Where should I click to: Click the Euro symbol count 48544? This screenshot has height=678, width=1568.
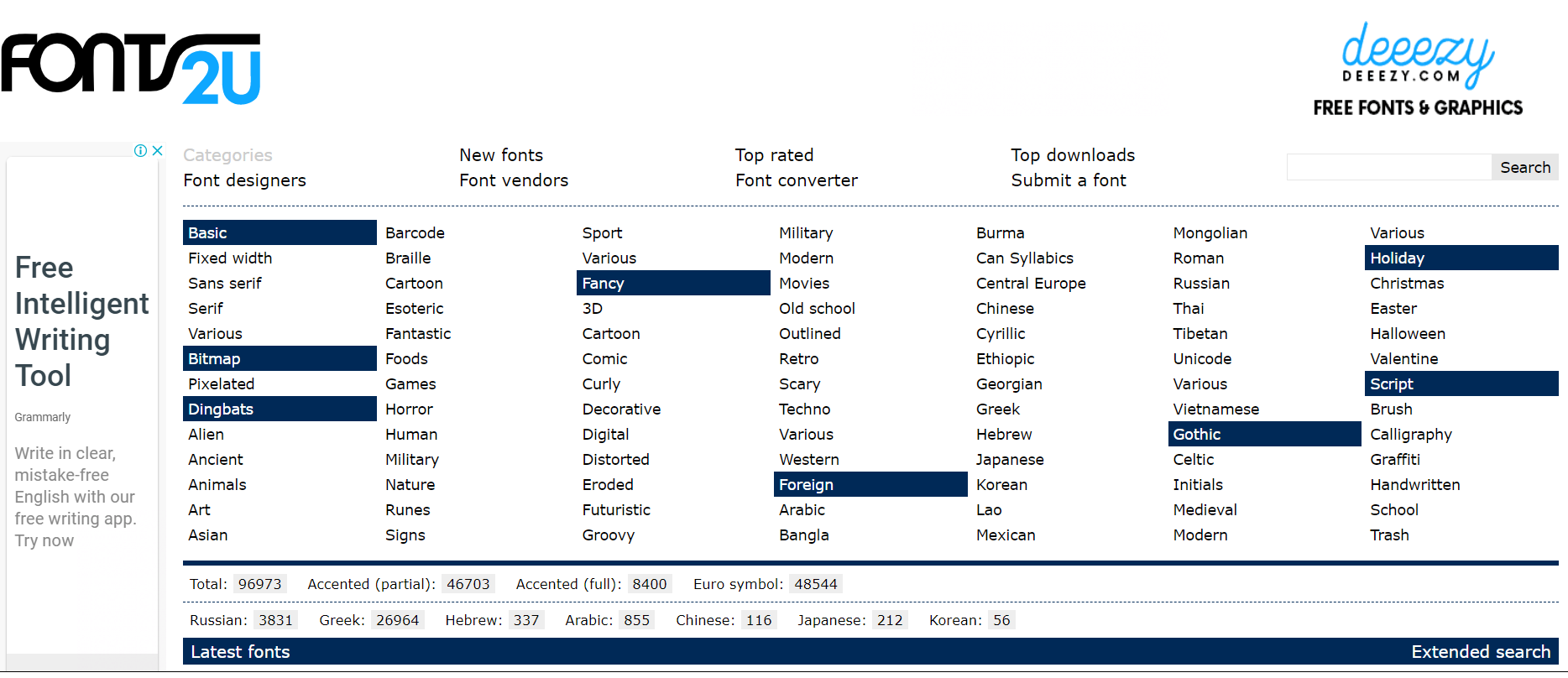pyautogui.click(x=815, y=584)
